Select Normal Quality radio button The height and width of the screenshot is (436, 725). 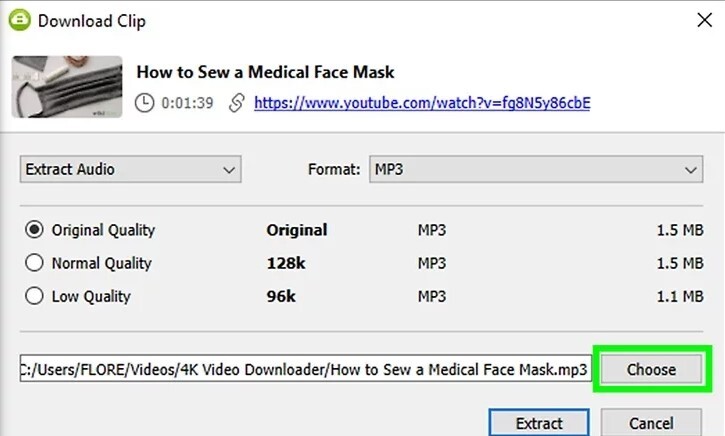point(34,263)
